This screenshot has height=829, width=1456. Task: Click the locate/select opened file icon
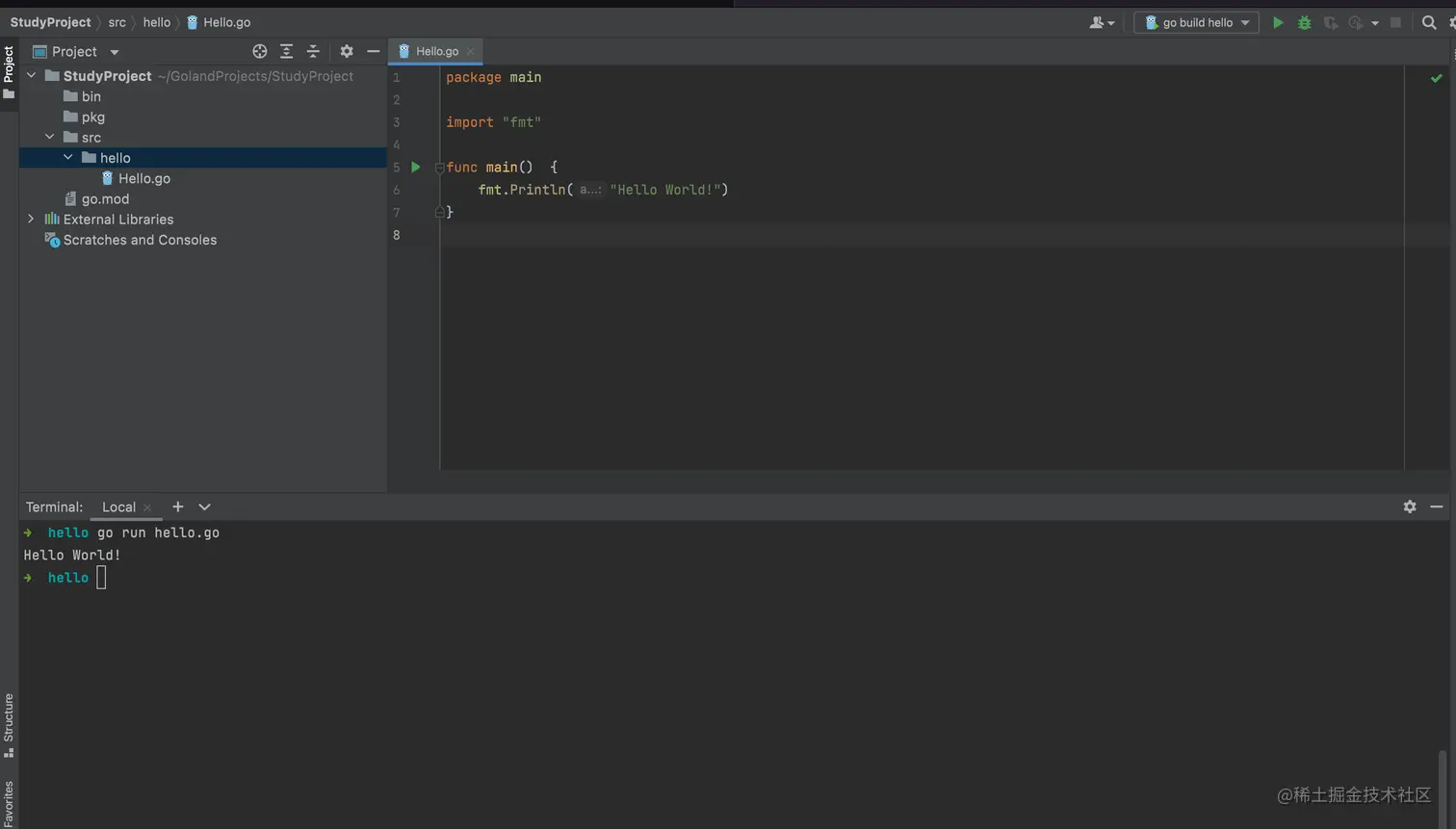[x=259, y=51]
